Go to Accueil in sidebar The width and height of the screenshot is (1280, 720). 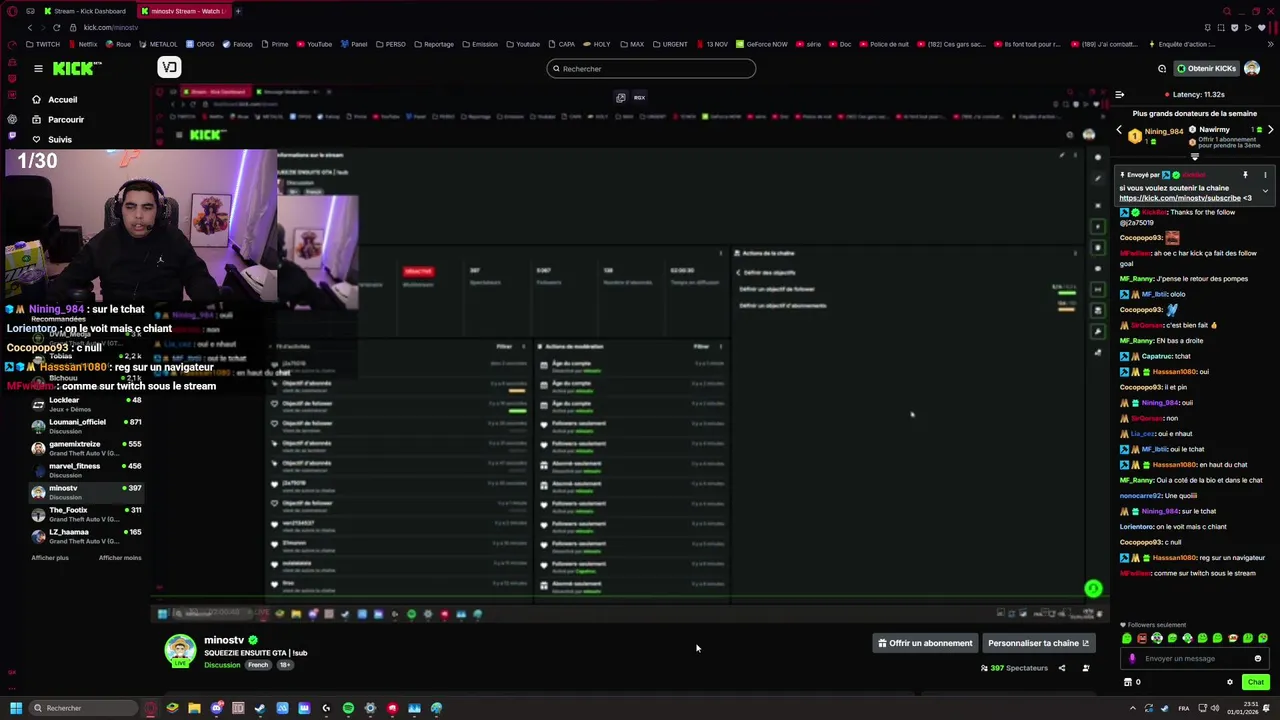pos(55,100)
